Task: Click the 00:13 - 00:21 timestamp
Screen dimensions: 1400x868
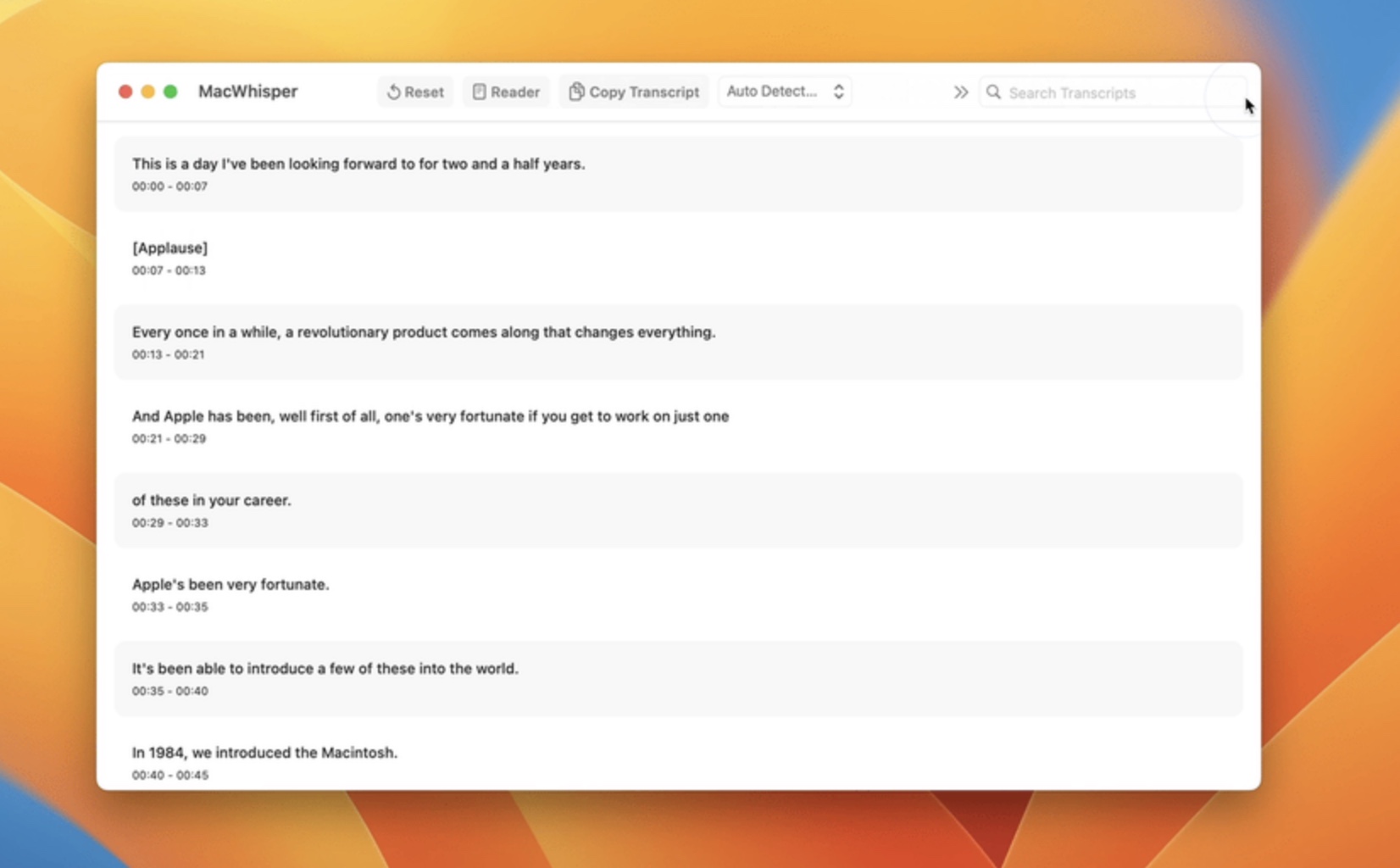Action: coord(168,354)
